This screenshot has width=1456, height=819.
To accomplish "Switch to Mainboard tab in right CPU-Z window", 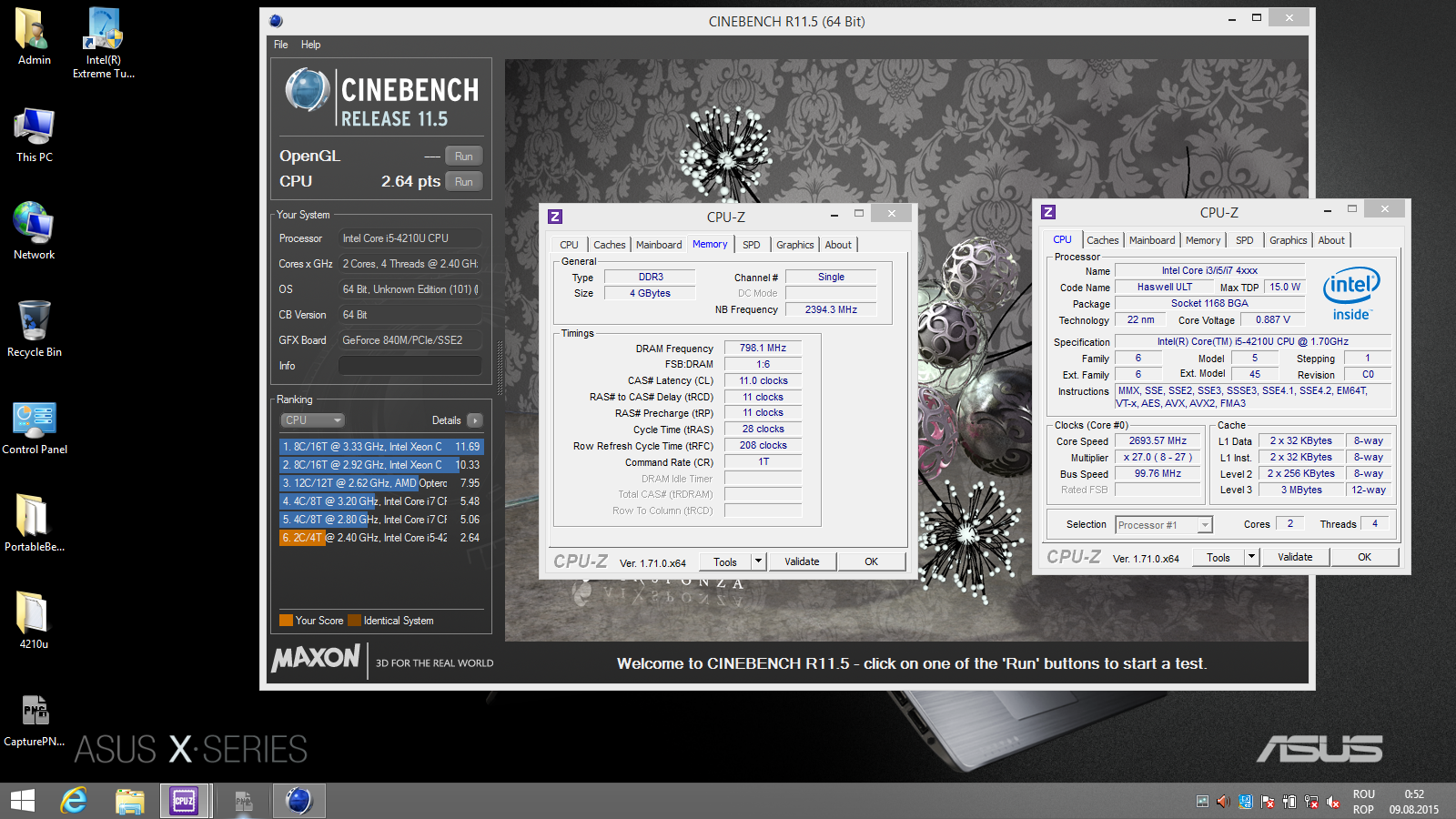I will pyautogui.click(x=1152, y=240).
